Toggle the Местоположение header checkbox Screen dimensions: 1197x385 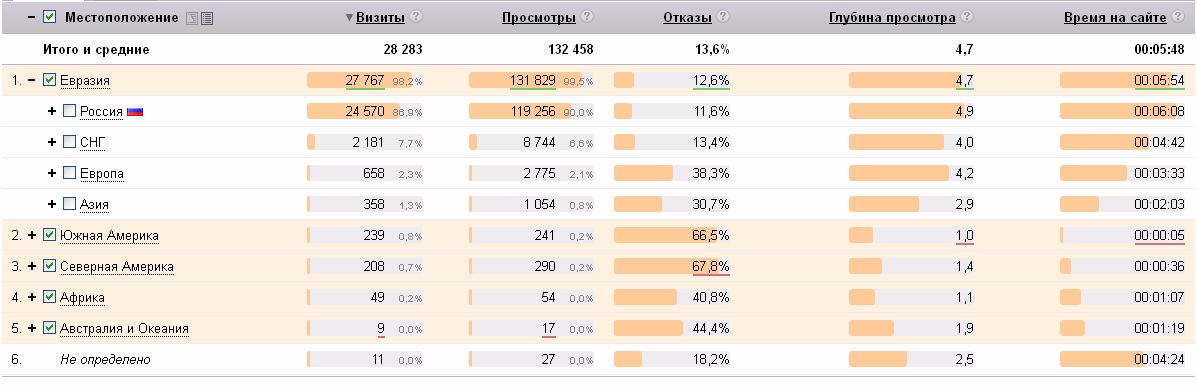click(x=50, y=17)
